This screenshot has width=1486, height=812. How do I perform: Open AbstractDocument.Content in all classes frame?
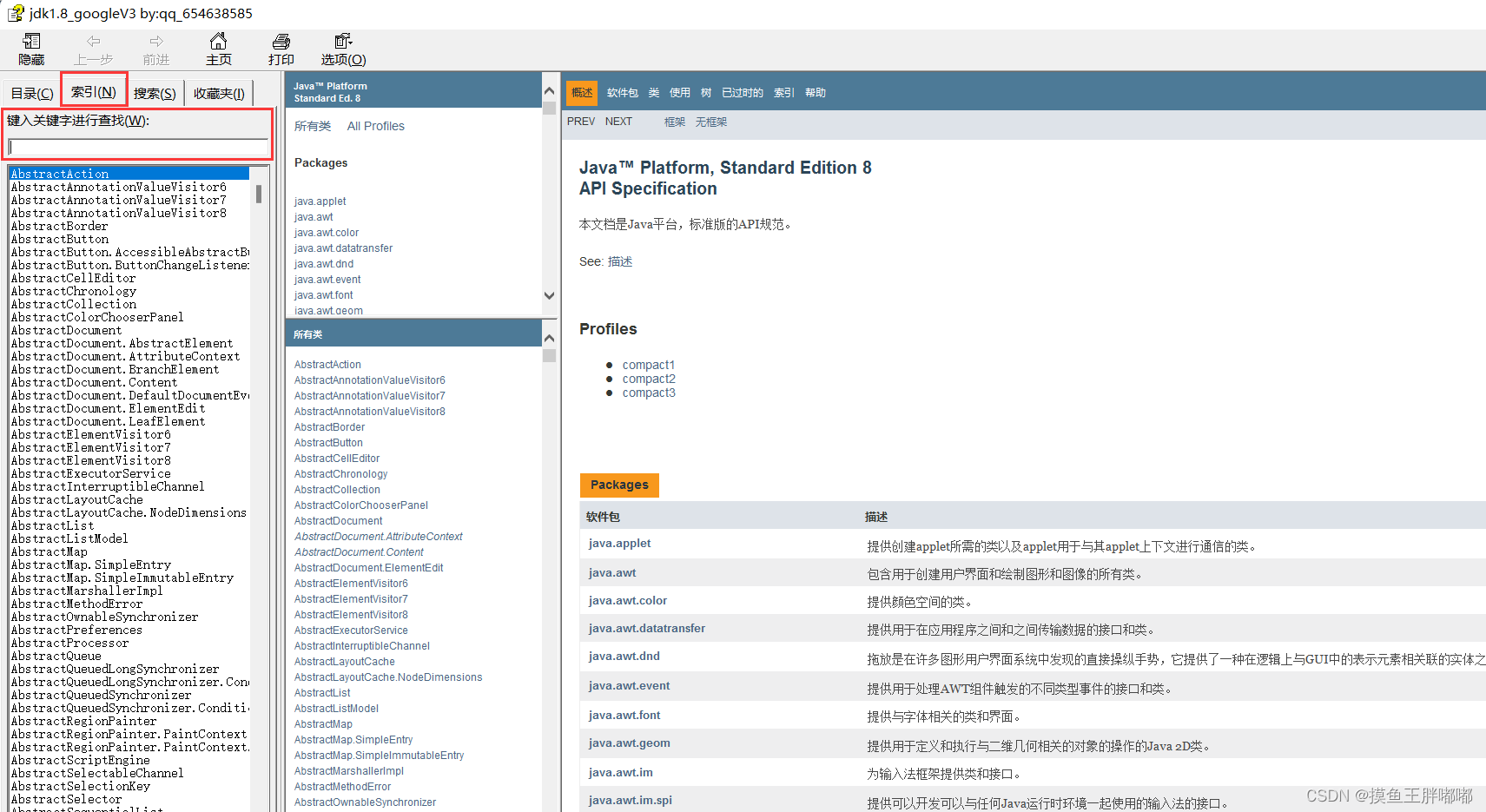[359, 552]
